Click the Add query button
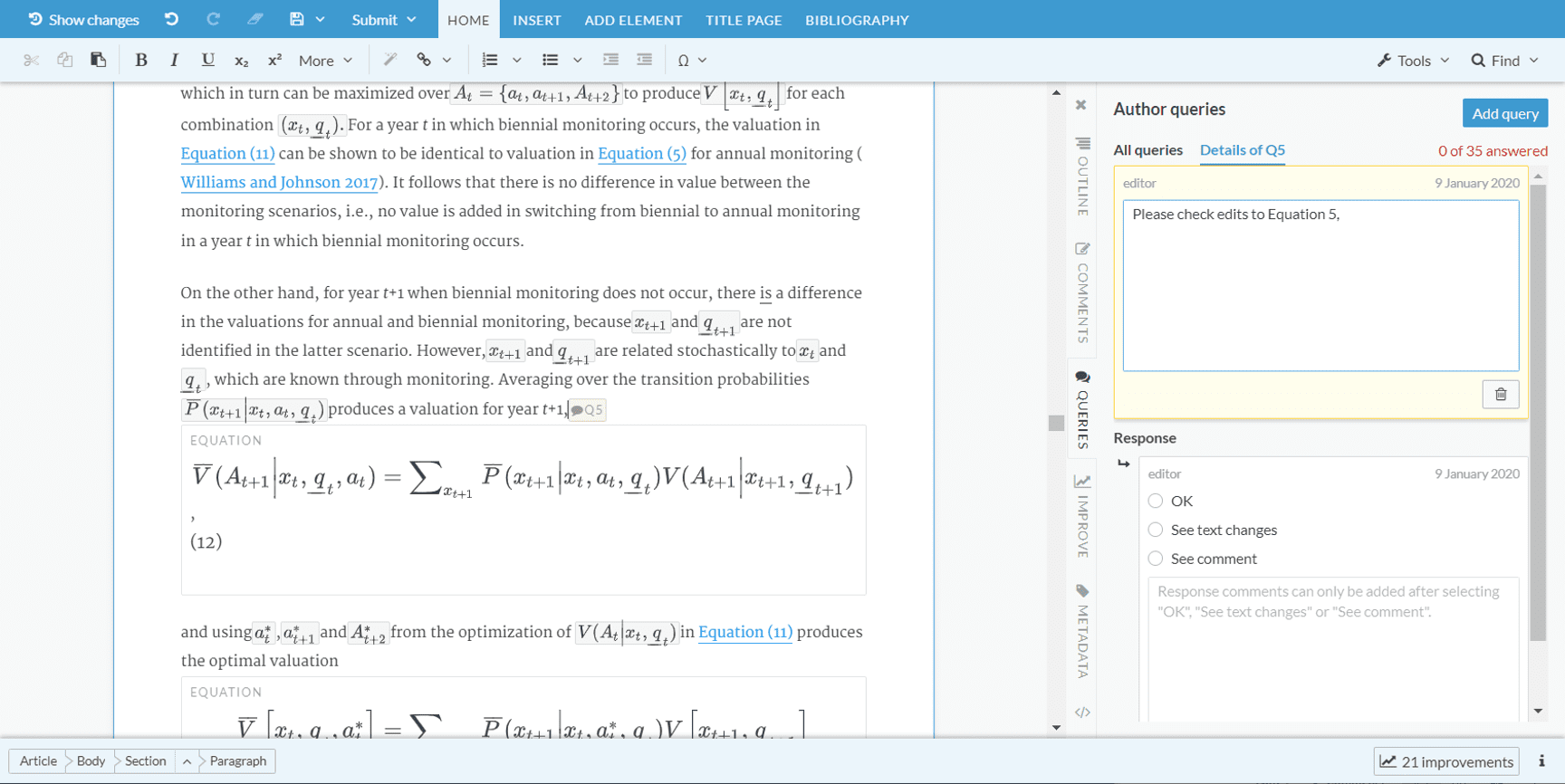The image size is (1565, 784). click(1504, 113)
